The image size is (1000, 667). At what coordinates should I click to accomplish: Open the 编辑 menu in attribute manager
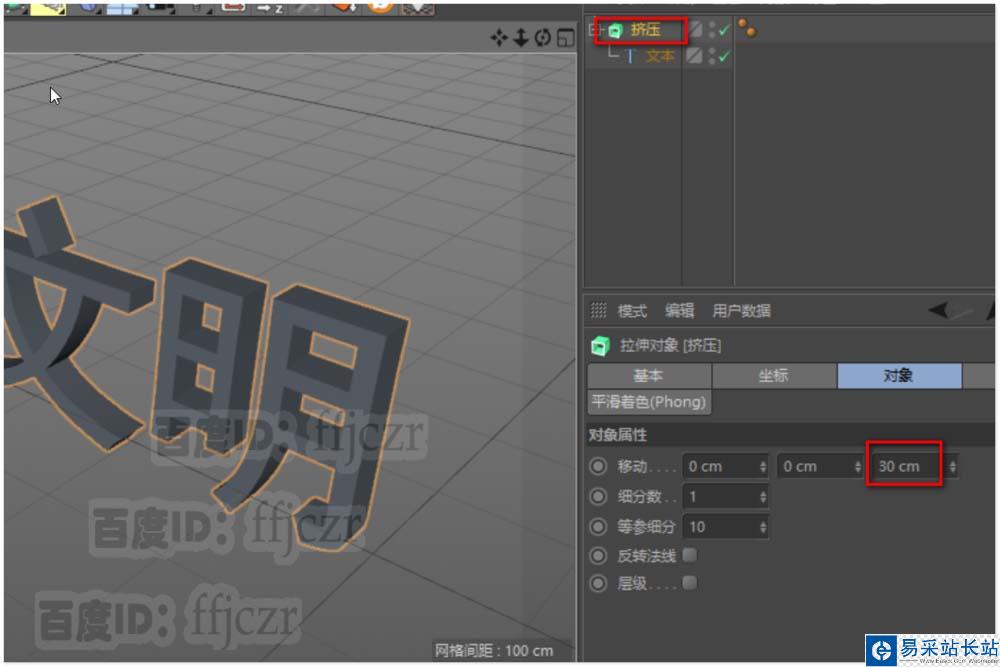coord(679,311)
